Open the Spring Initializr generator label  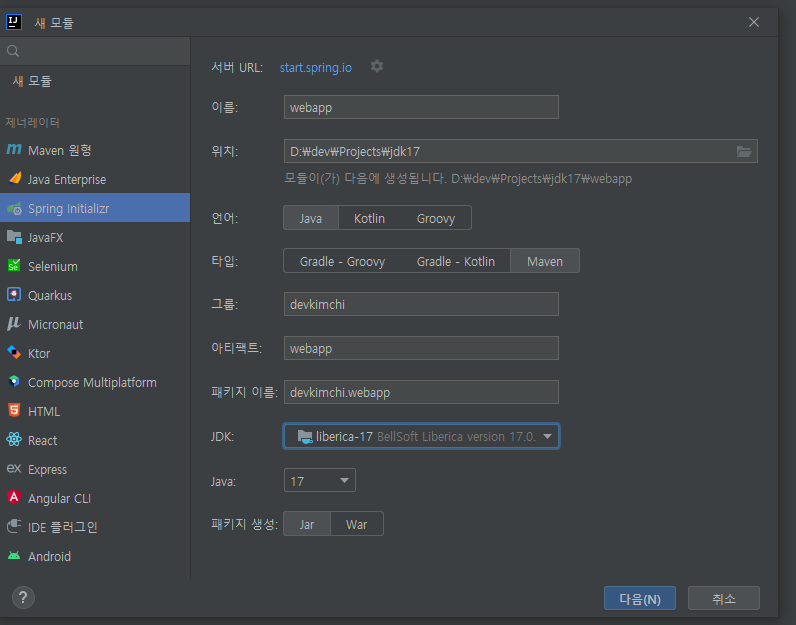tap(69, 209)
